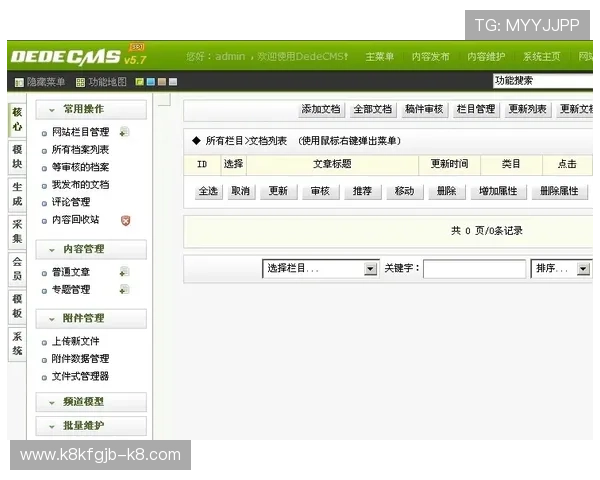Click the 功能地图 link
The image size is (600, 480).
107,82
